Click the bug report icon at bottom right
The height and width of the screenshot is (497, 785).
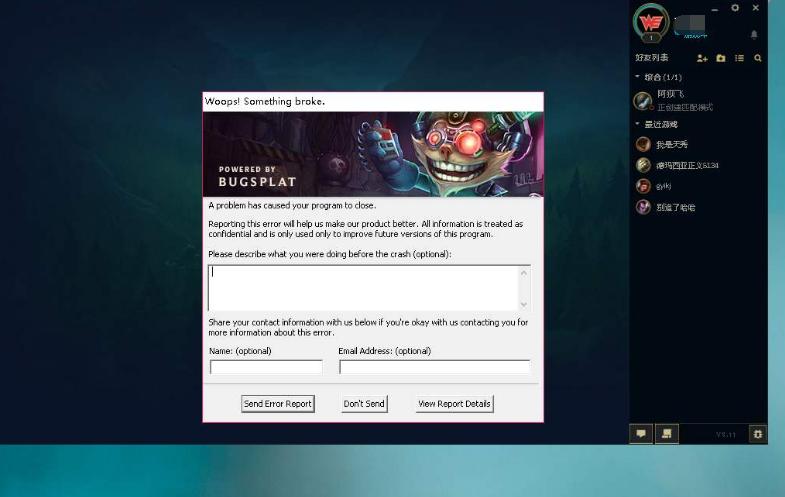click(x=757, y=434)
